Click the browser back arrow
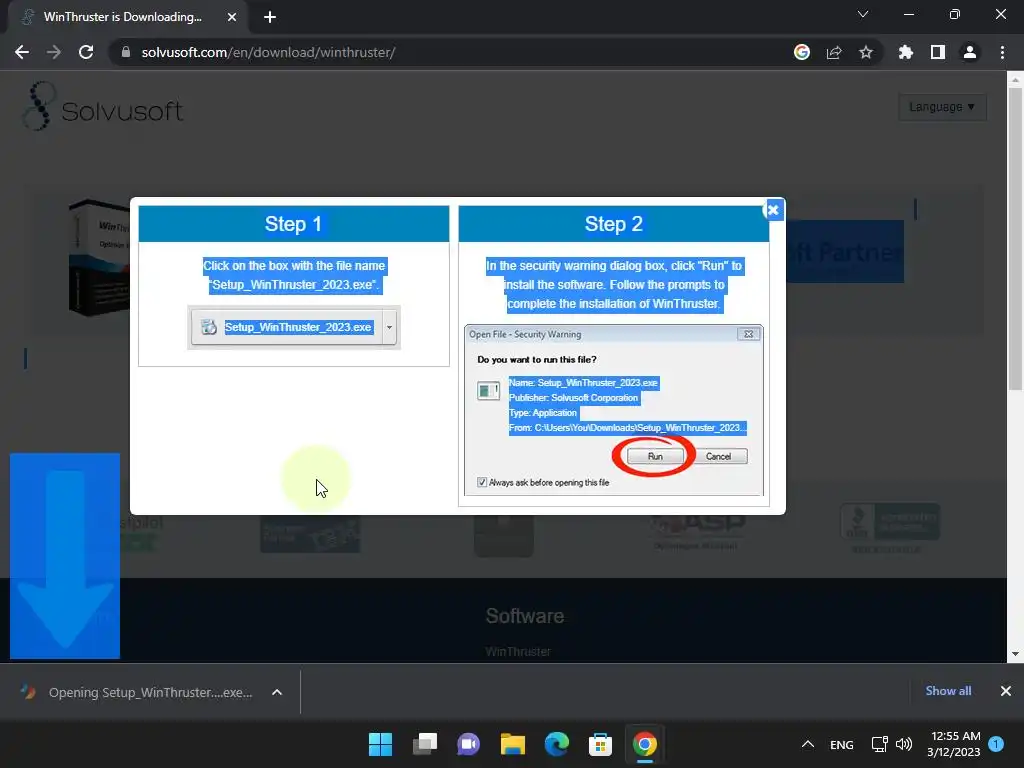 coord(22,52)
